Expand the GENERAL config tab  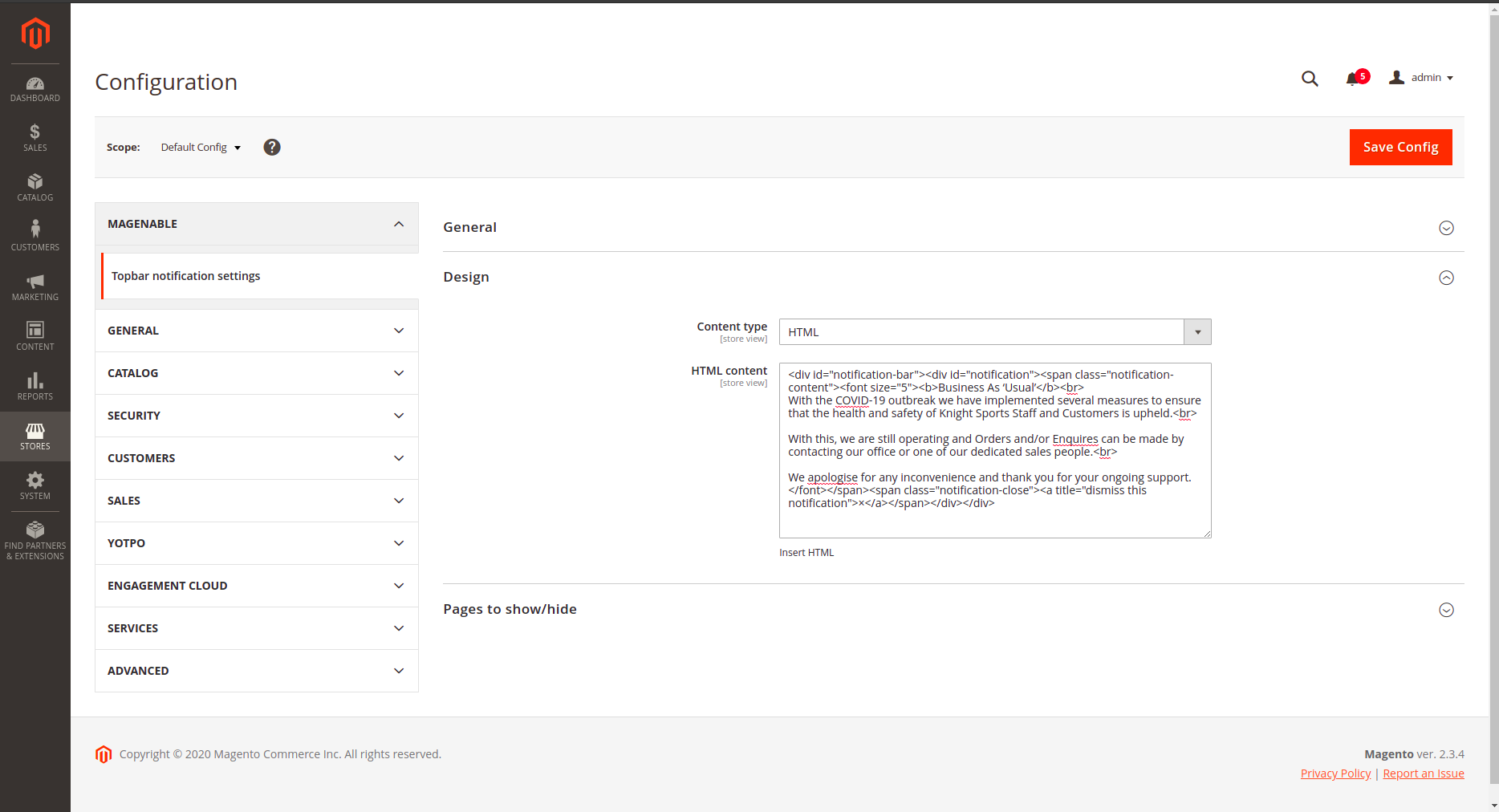coord(257,331)
